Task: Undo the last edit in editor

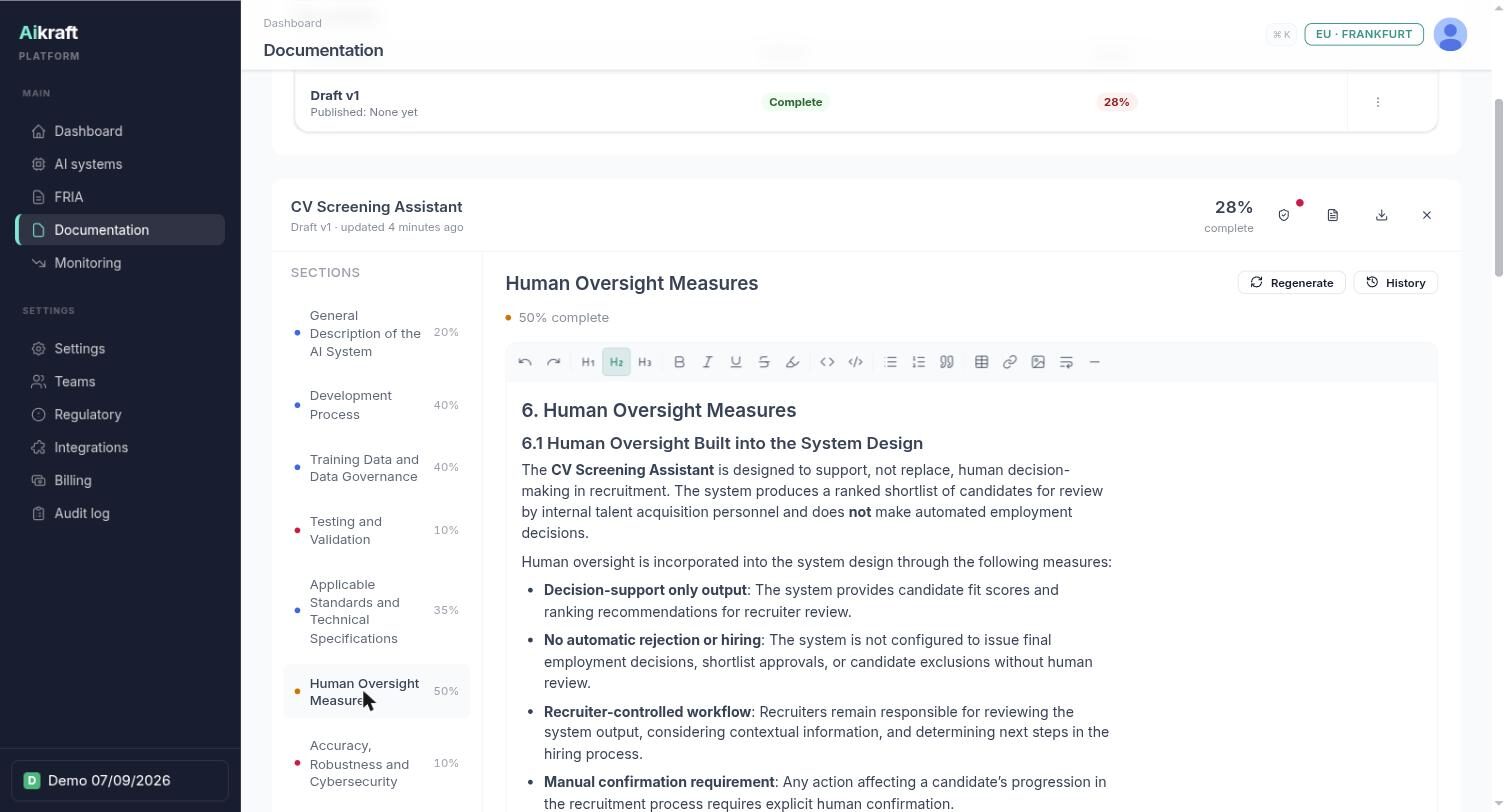Action: (x=525, y=362)
